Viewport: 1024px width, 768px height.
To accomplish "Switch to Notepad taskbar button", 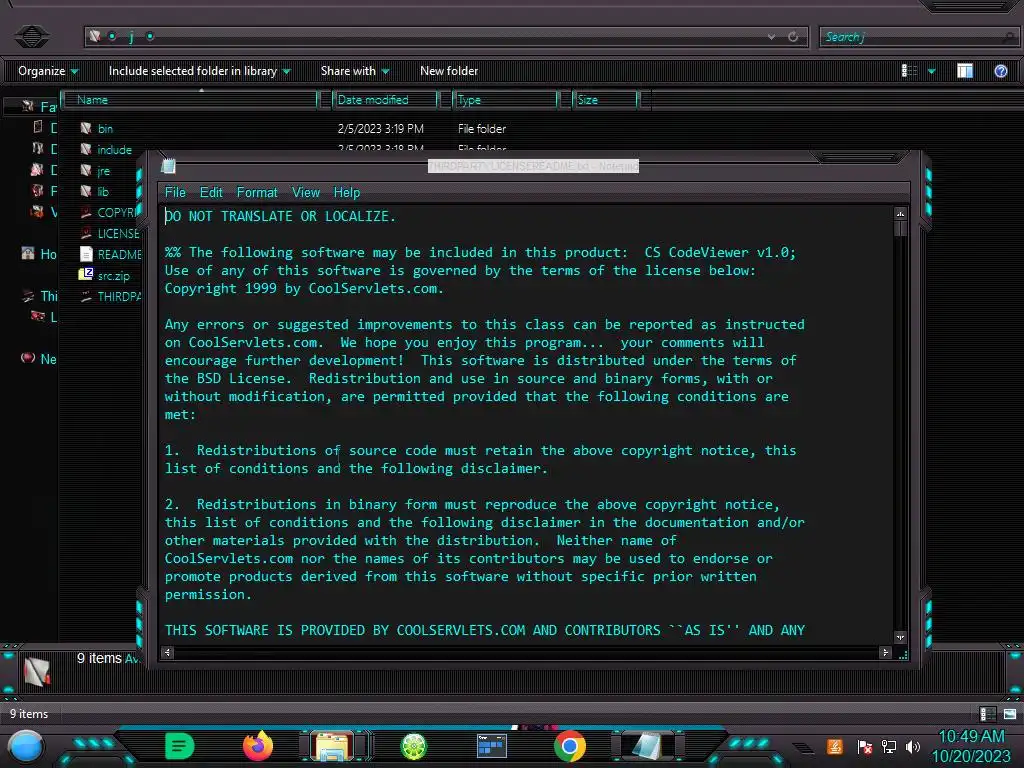I will pyautogui.click(x=647, y=746).
